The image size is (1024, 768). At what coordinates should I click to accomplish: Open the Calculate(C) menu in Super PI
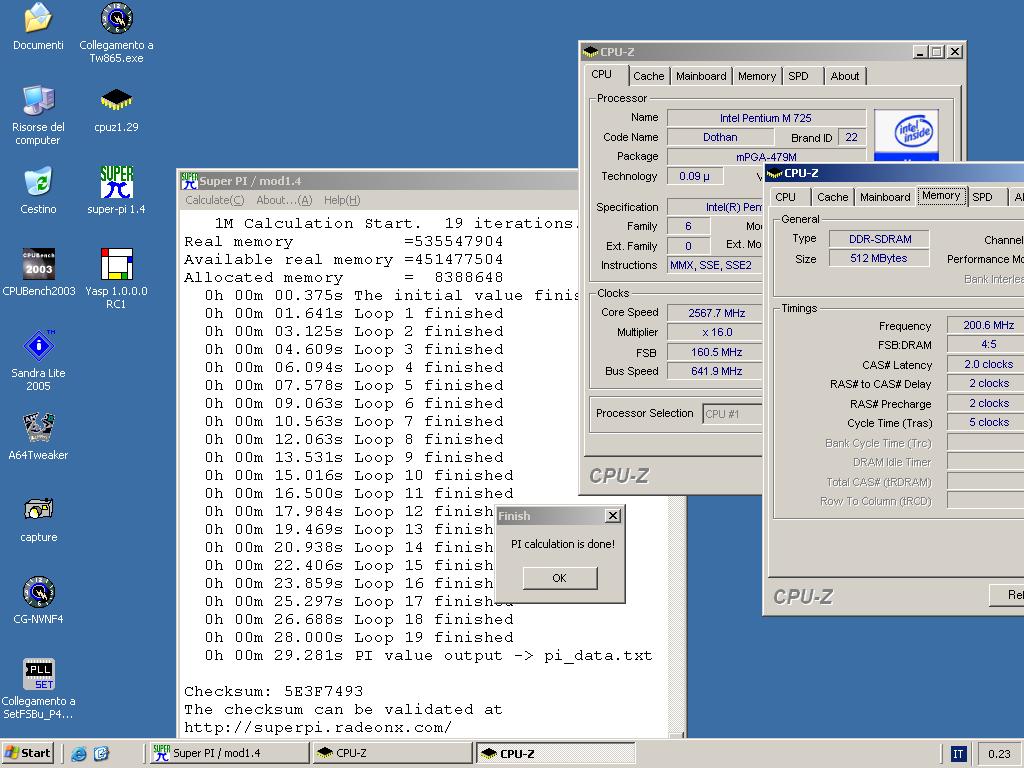tap(214, 200)
